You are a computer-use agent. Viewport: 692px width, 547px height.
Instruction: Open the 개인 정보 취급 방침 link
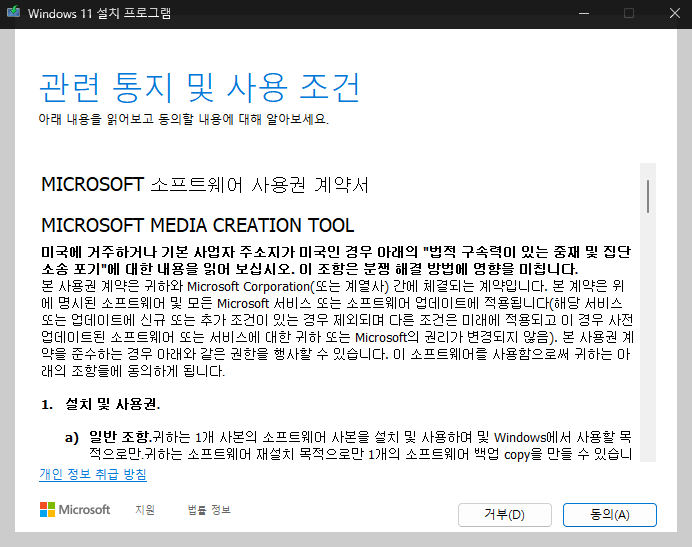(93, 474)
